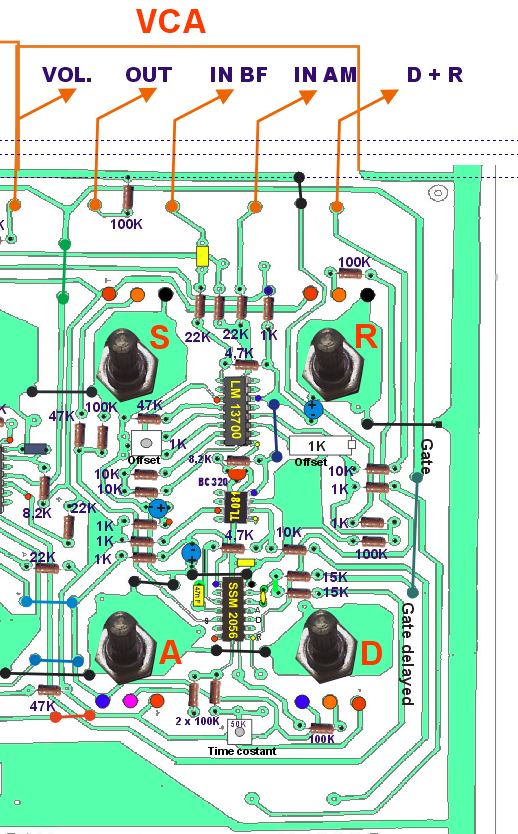
Task: Click the green component beside the 15K resistors
Action: click(x=275, y=586)
